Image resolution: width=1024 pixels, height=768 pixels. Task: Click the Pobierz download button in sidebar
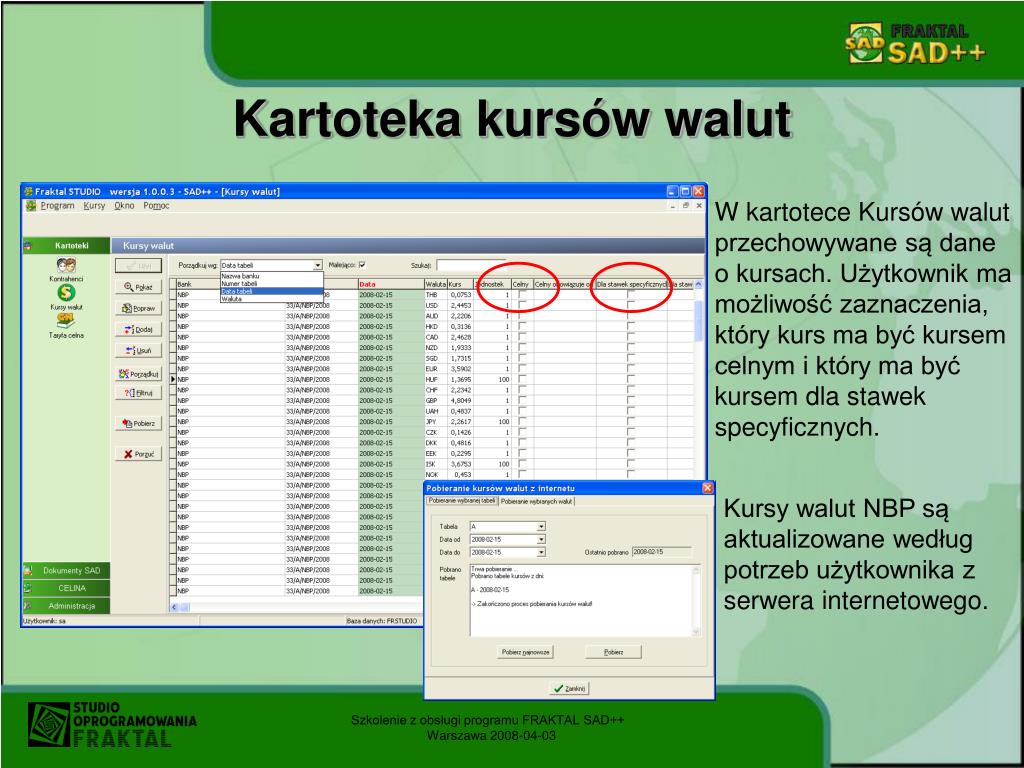[x=138, y=423]
